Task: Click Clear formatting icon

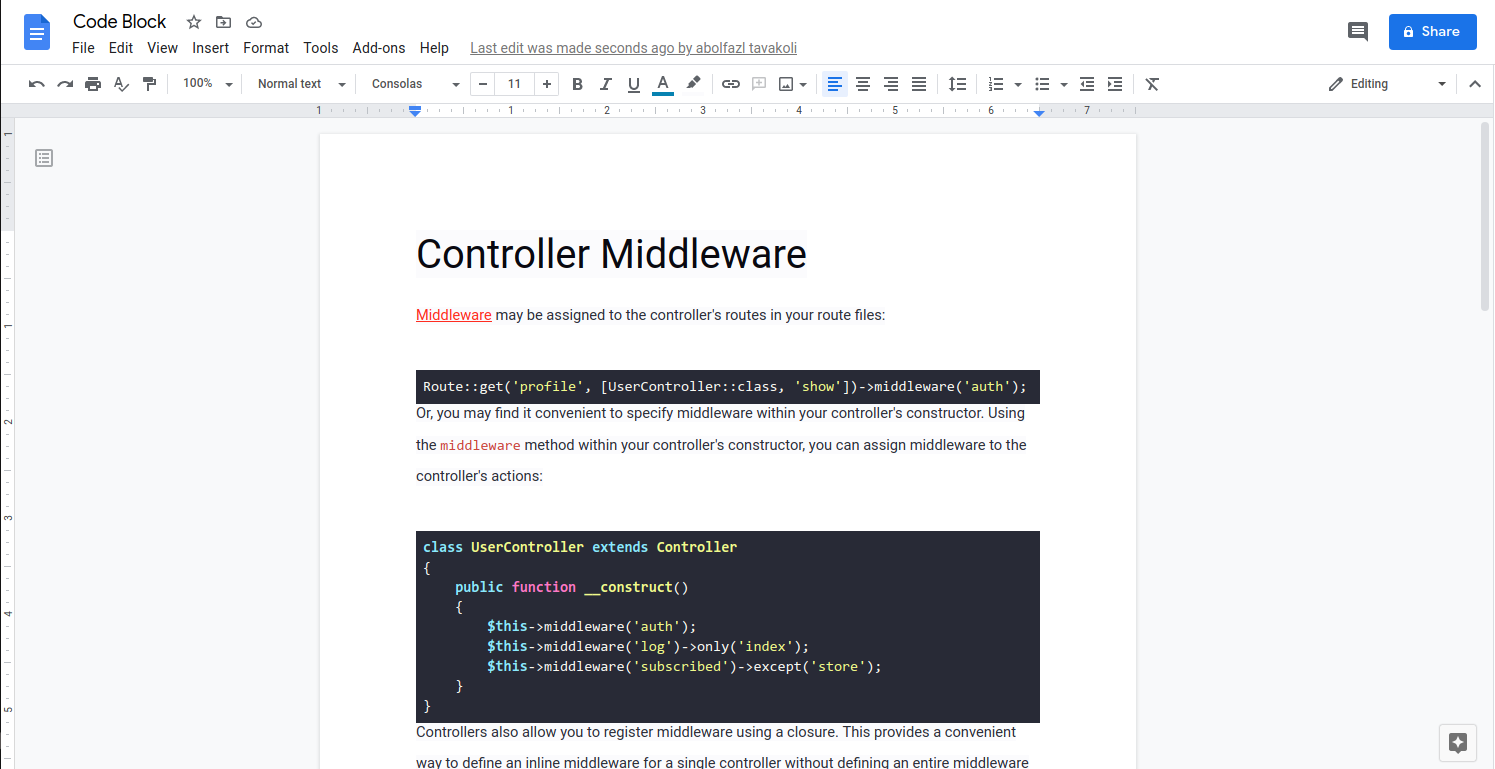Action: 1152,84
